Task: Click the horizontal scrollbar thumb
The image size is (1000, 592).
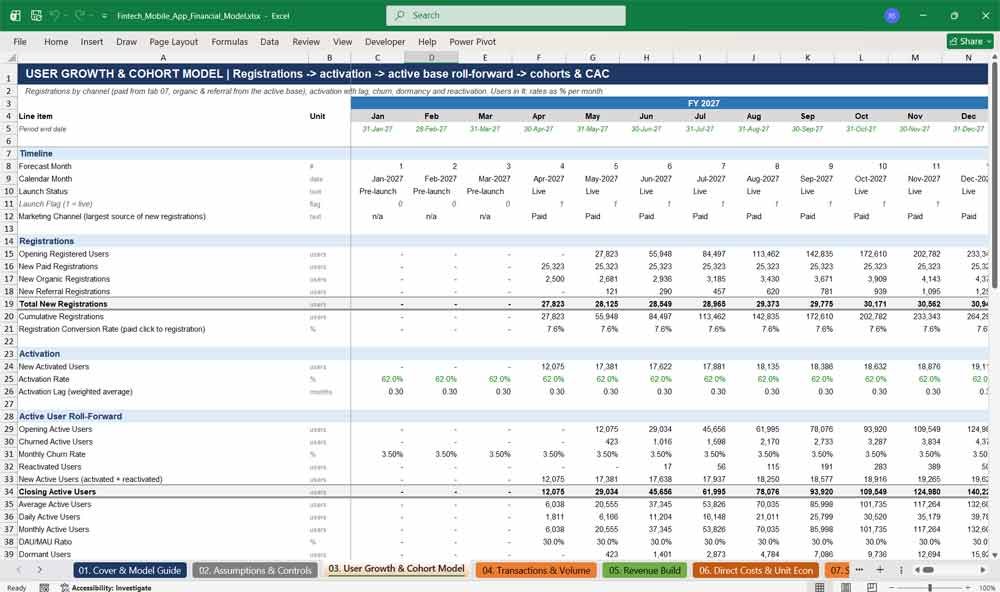Action: tap(929, 570)
